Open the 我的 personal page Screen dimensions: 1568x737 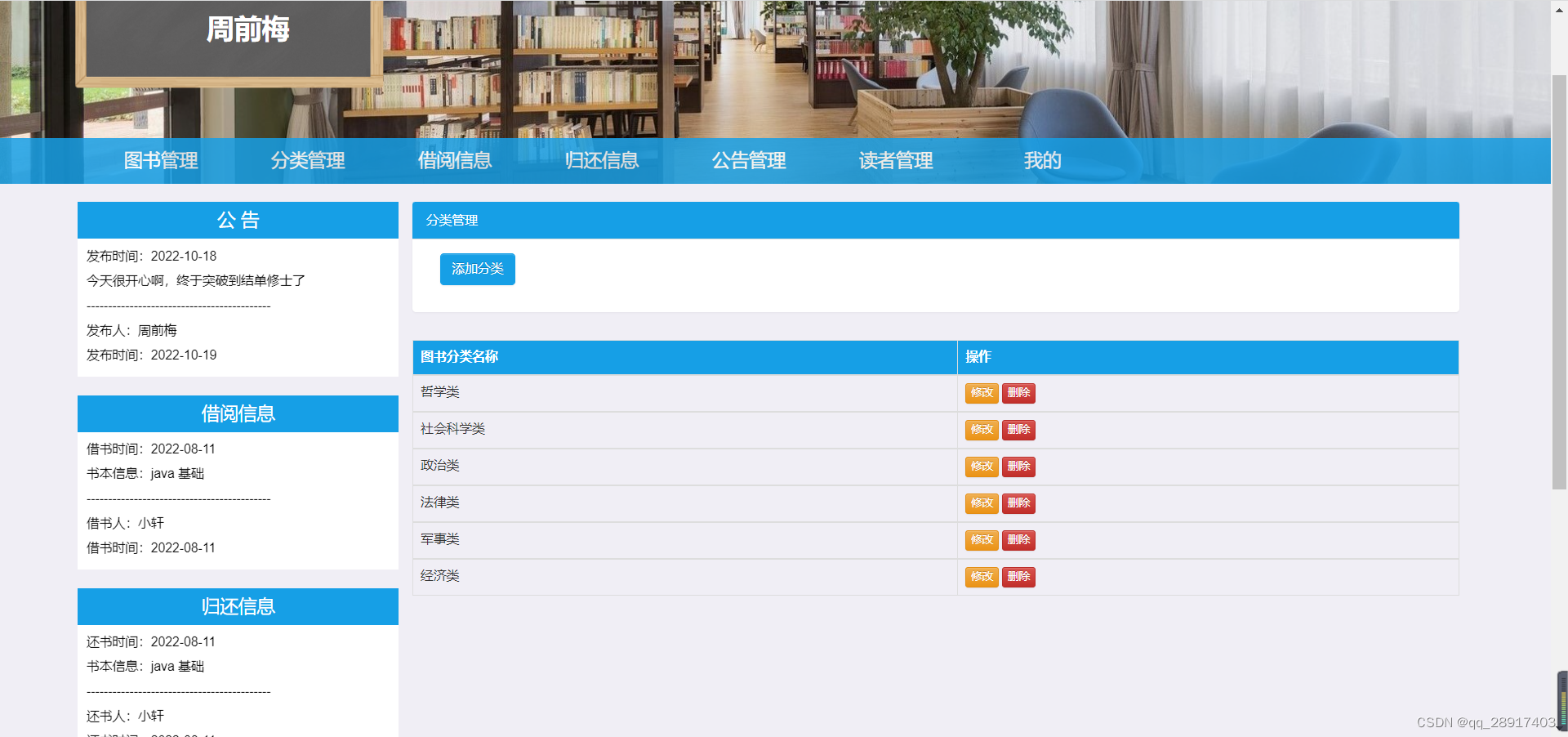(1043, 161)
